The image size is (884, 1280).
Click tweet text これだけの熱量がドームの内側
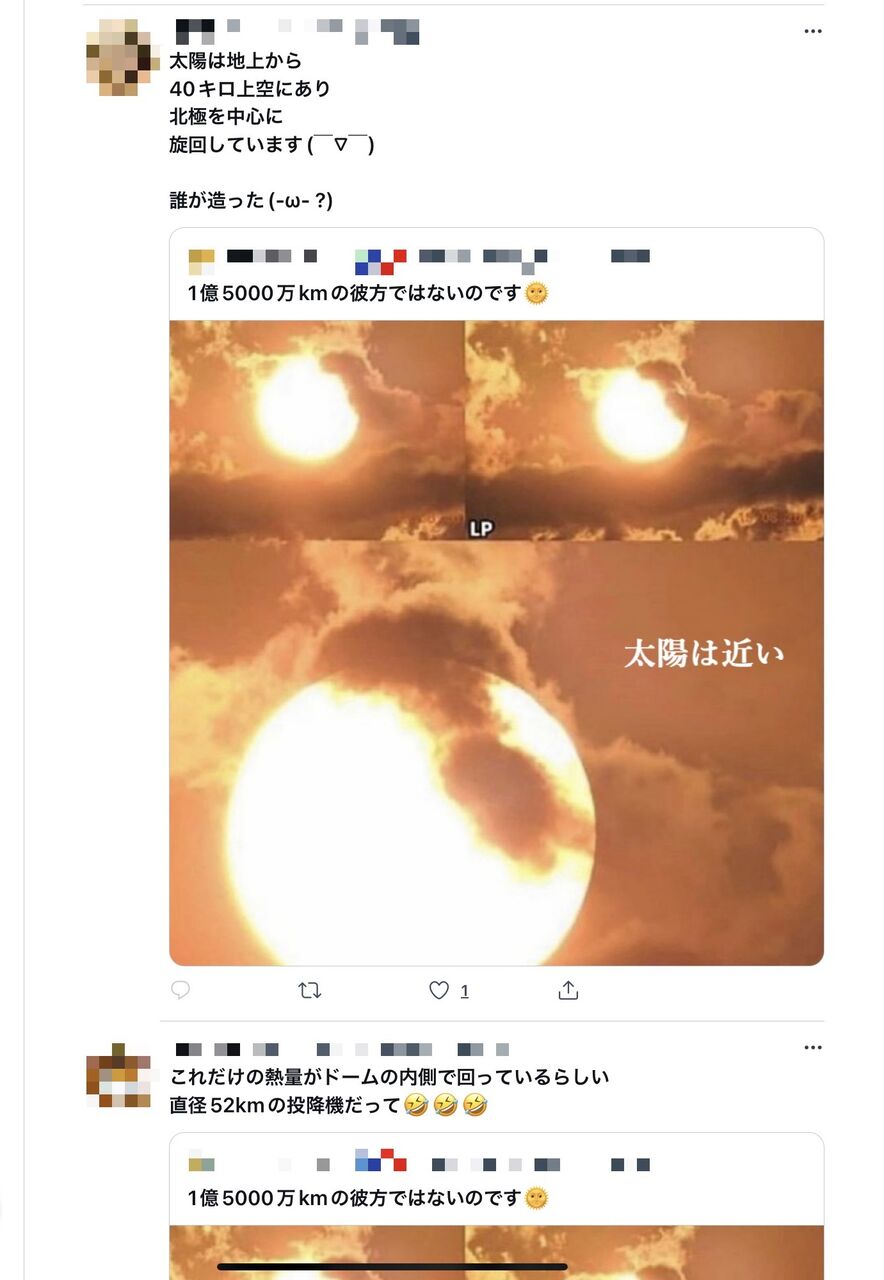(390, 1077)
